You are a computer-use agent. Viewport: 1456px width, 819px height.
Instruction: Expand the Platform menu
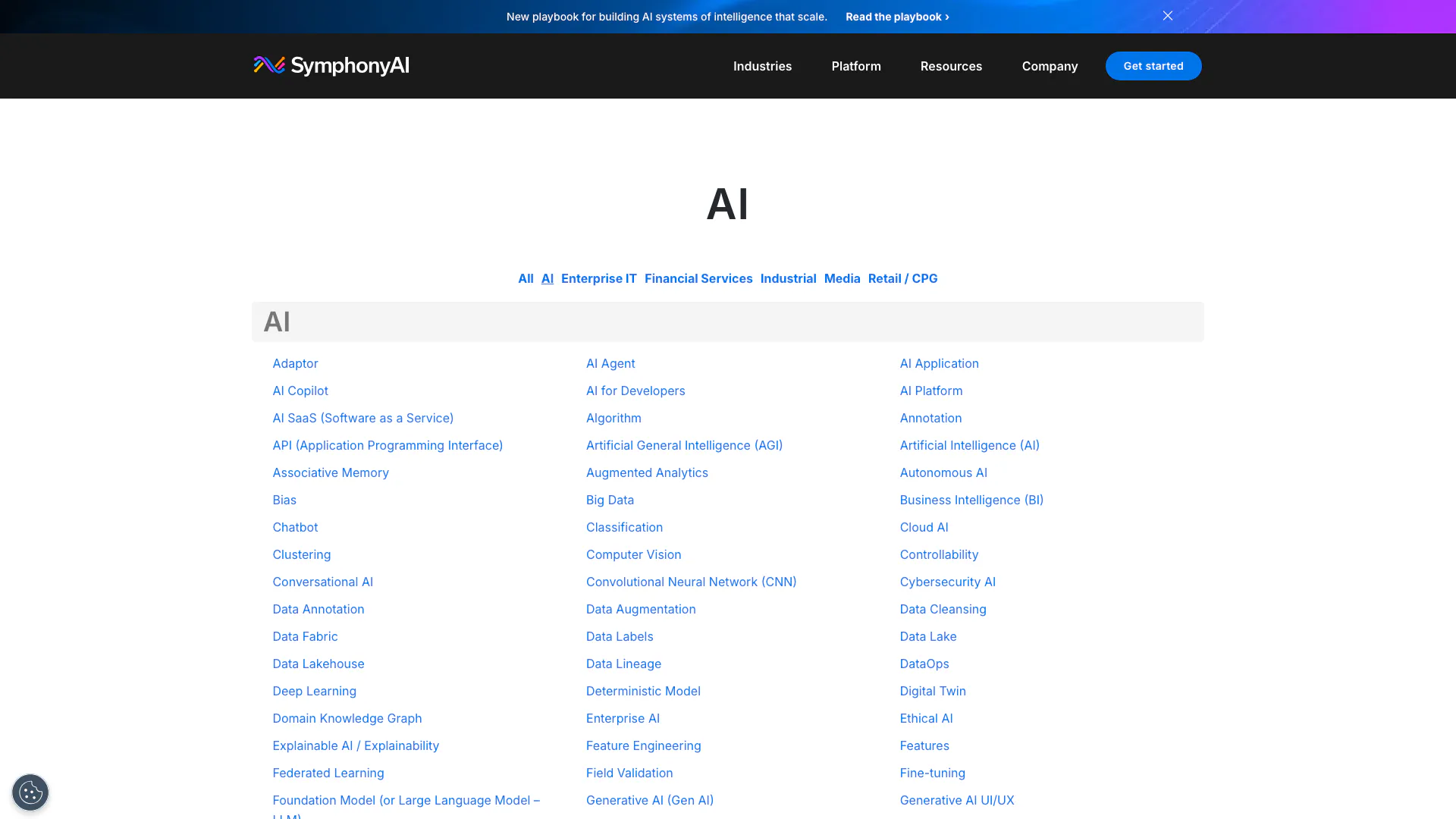(855, 66)
